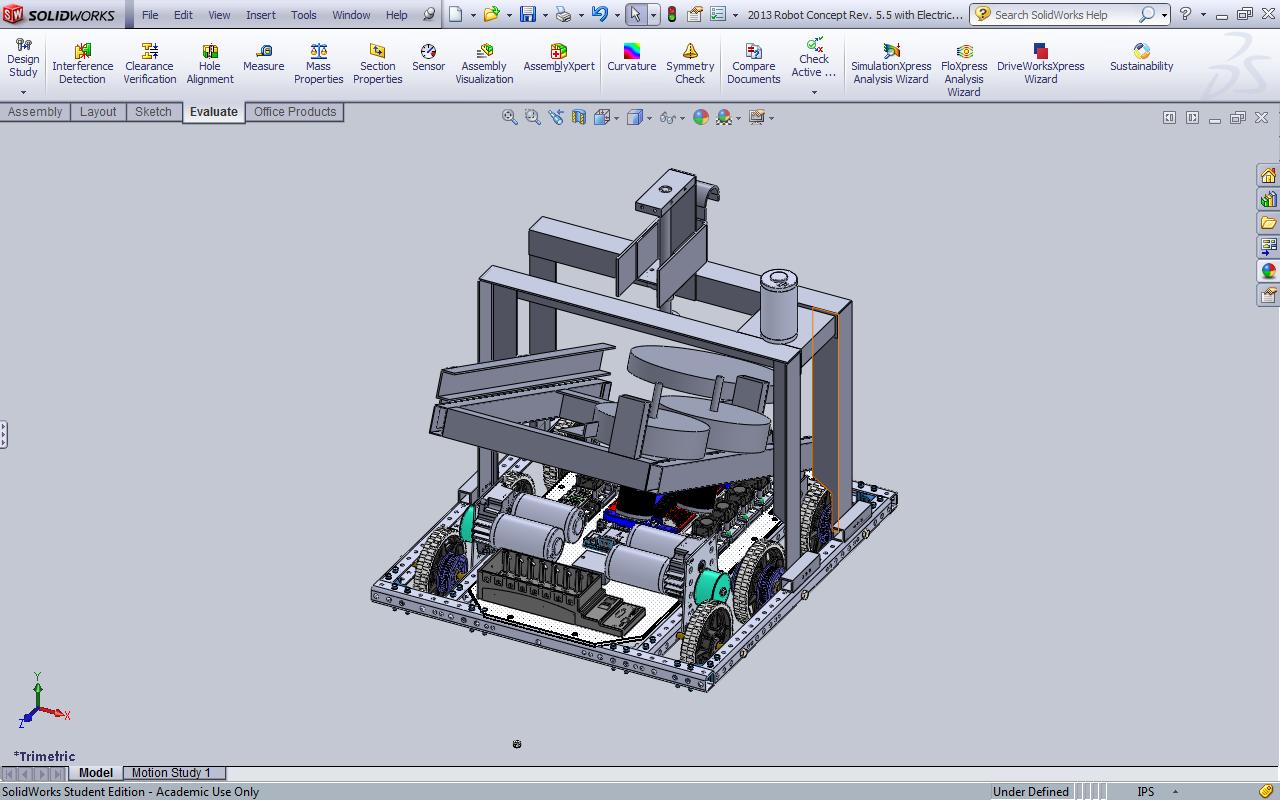This screenshot has width=1280, height=800.
Task: Launch DriveWorksXpress Wizard
Action: click(1040, 64)
